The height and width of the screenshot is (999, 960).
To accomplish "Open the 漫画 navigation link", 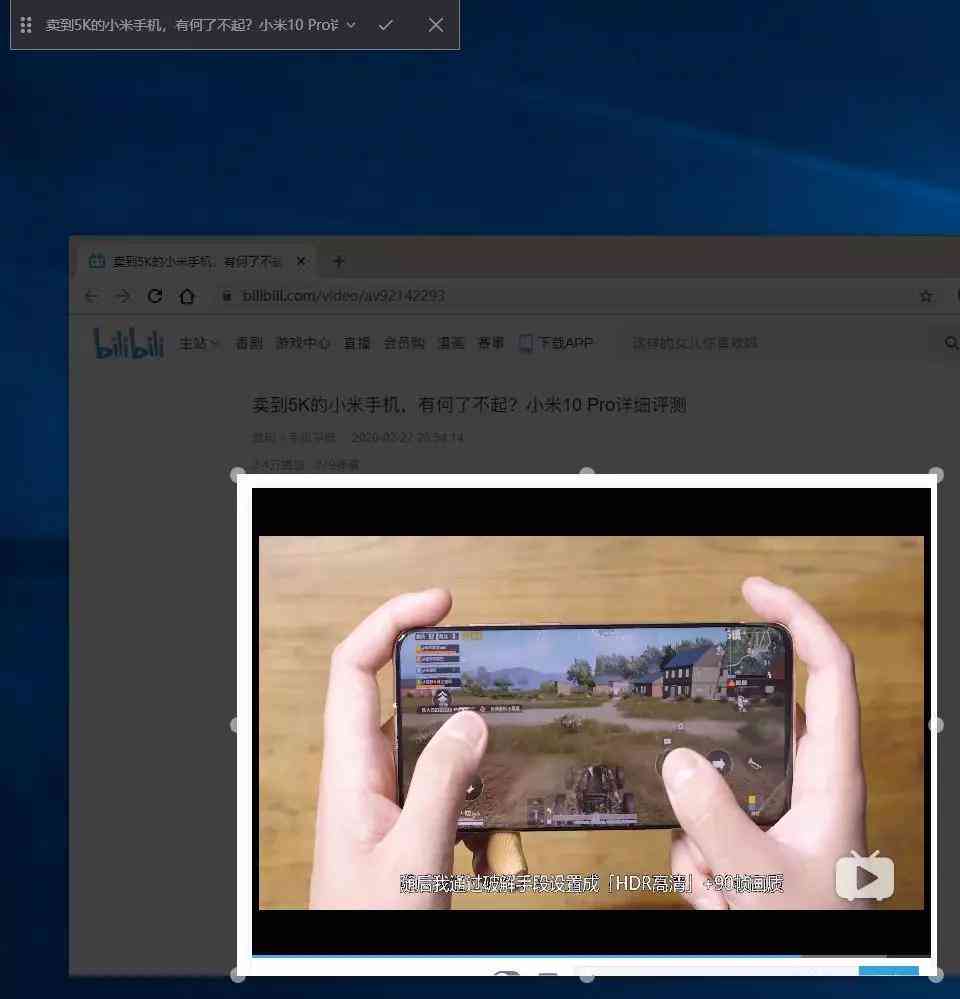I will click(x=450, y=343).
